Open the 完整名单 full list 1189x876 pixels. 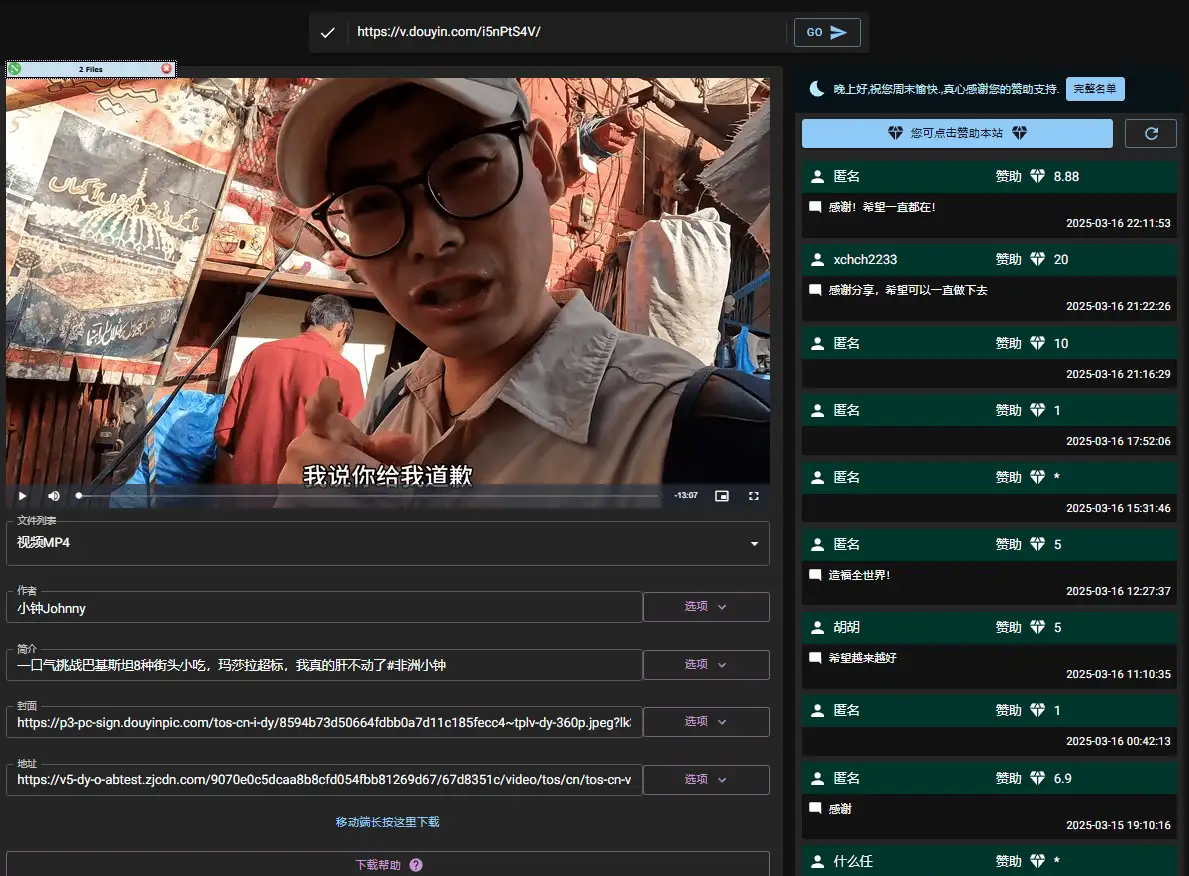(x=1095, y=89)
